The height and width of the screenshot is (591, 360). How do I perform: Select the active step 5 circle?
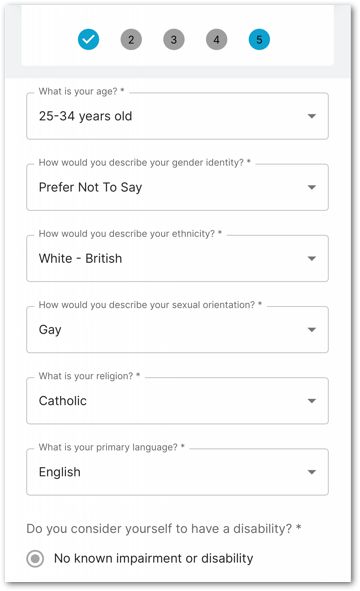click(259, 39)
